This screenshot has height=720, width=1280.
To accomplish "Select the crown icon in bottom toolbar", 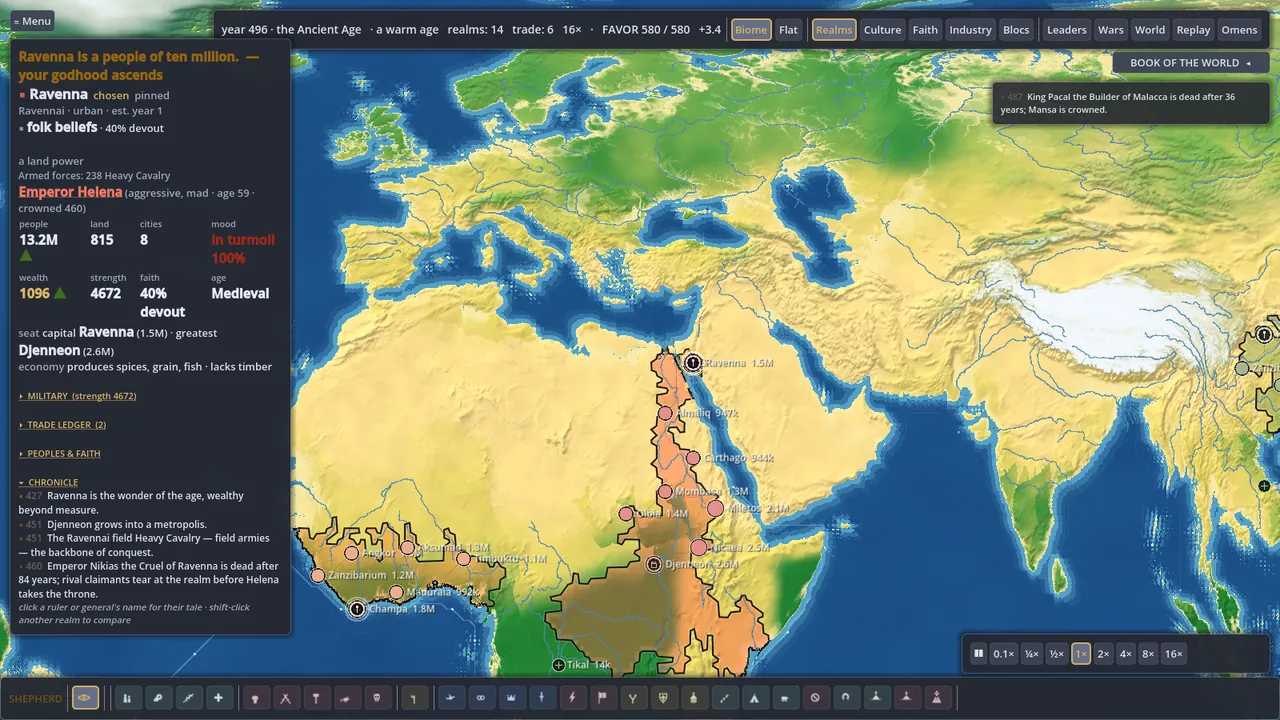I will tap(511, 698).
